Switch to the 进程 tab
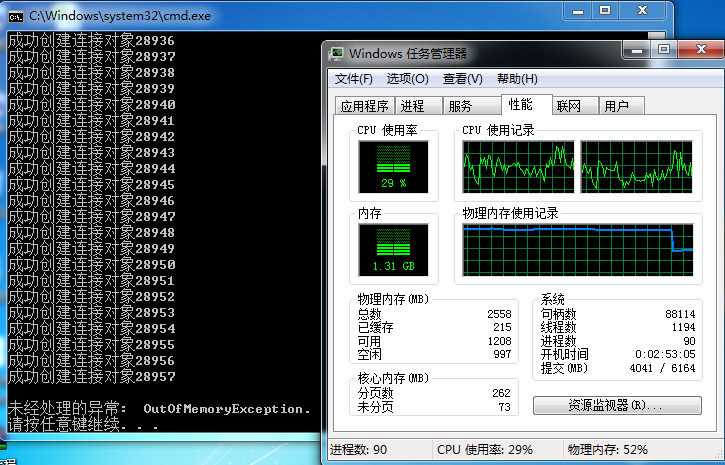725x465 pixels. coord(418,106)
